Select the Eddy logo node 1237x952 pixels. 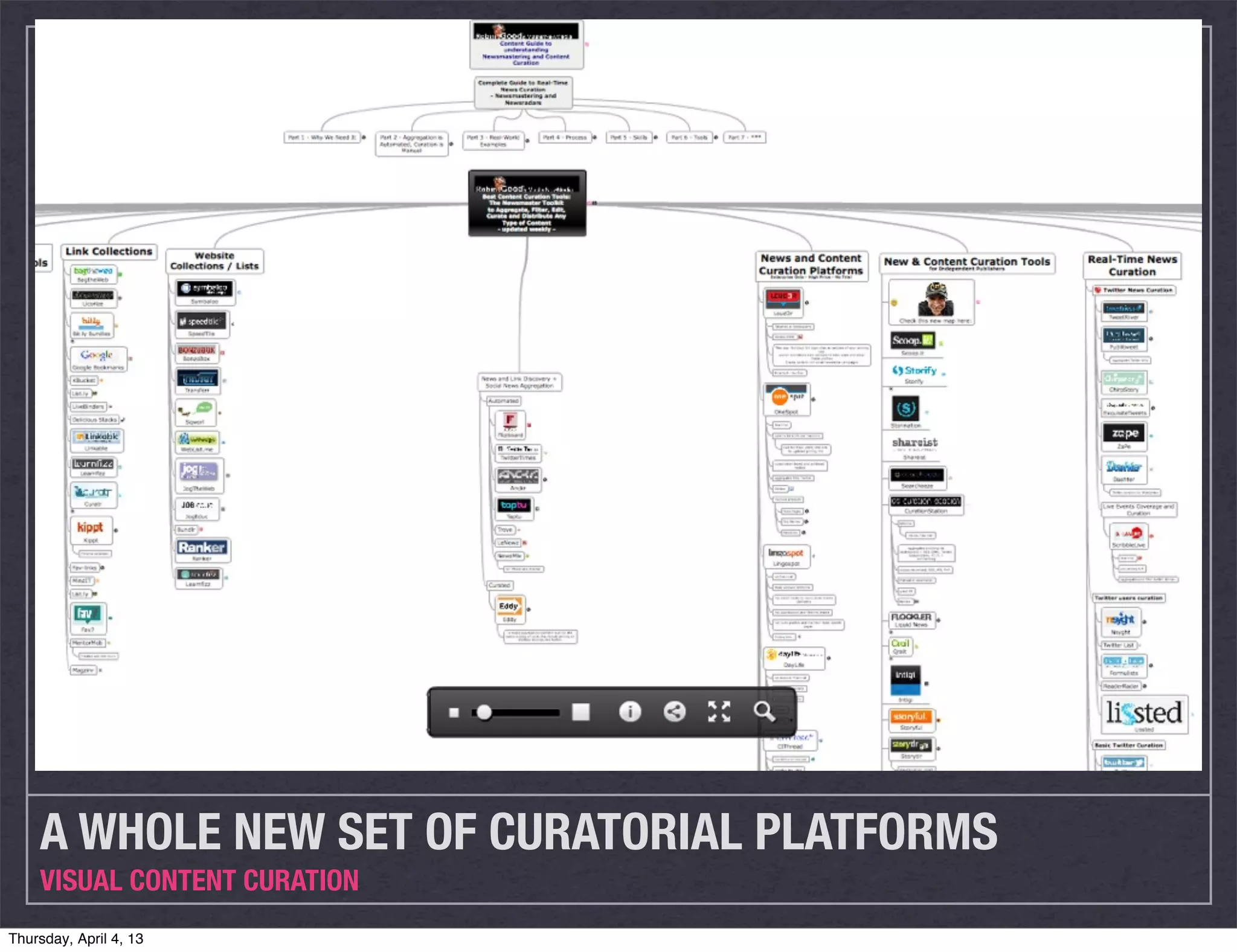pyautogui.click(x=509, y=609)
